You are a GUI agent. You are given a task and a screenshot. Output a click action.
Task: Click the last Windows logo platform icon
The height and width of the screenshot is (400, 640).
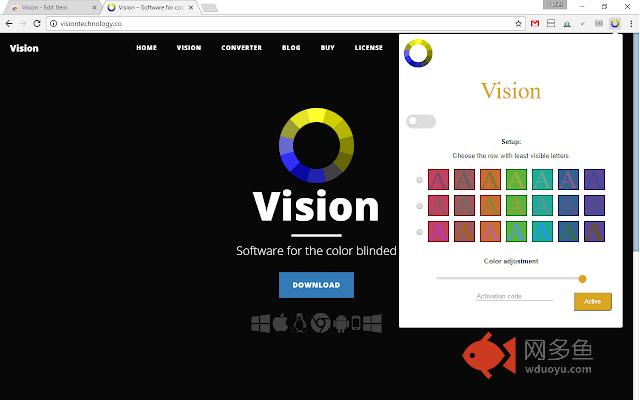pyautogui.click(x=372, y=323)
